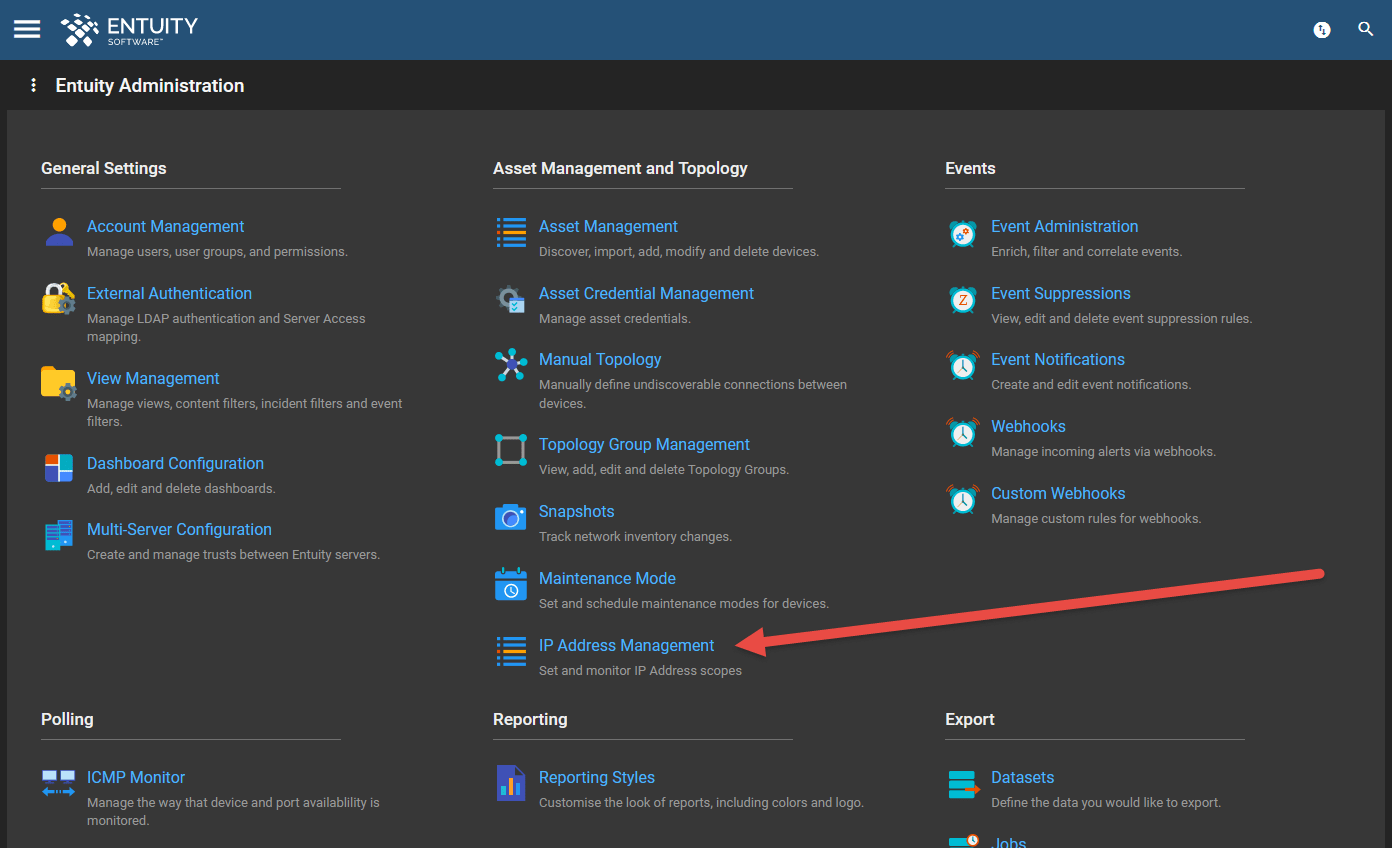Viewport: 1392px width, 848px height.
Task: Click the Asset Management list icon
Action: tap(511, 232)
